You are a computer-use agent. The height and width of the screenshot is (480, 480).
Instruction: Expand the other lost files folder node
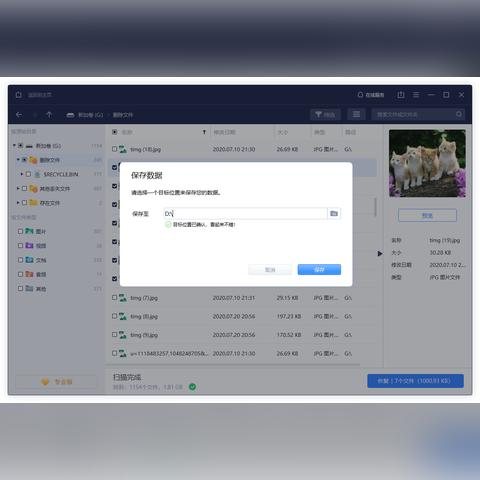18,188
